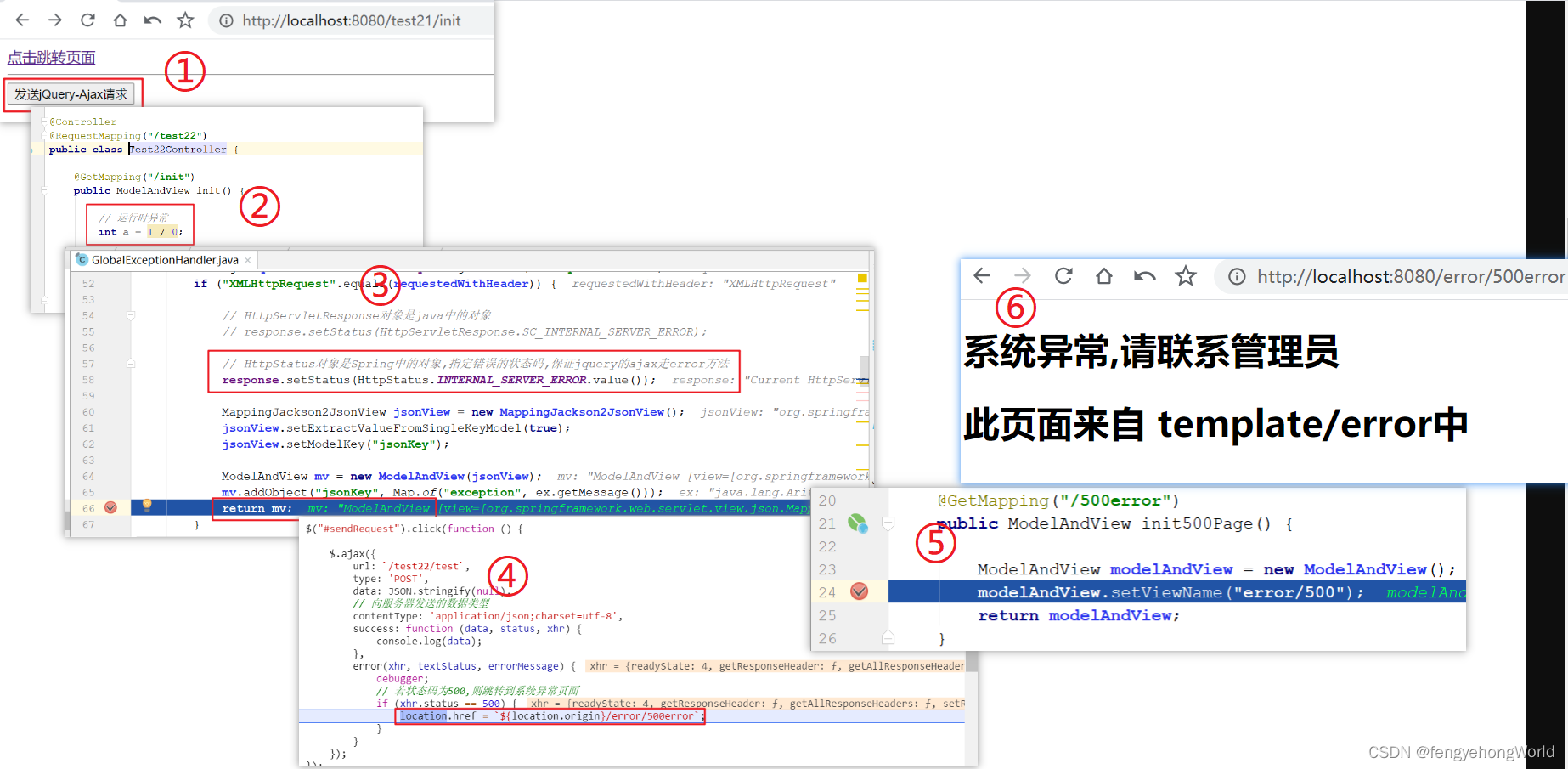Click the Test22Controller class name
Image resolution: width=1568 pixels, height=769 pixels.
pyautogui.click(x=178, y=149)
